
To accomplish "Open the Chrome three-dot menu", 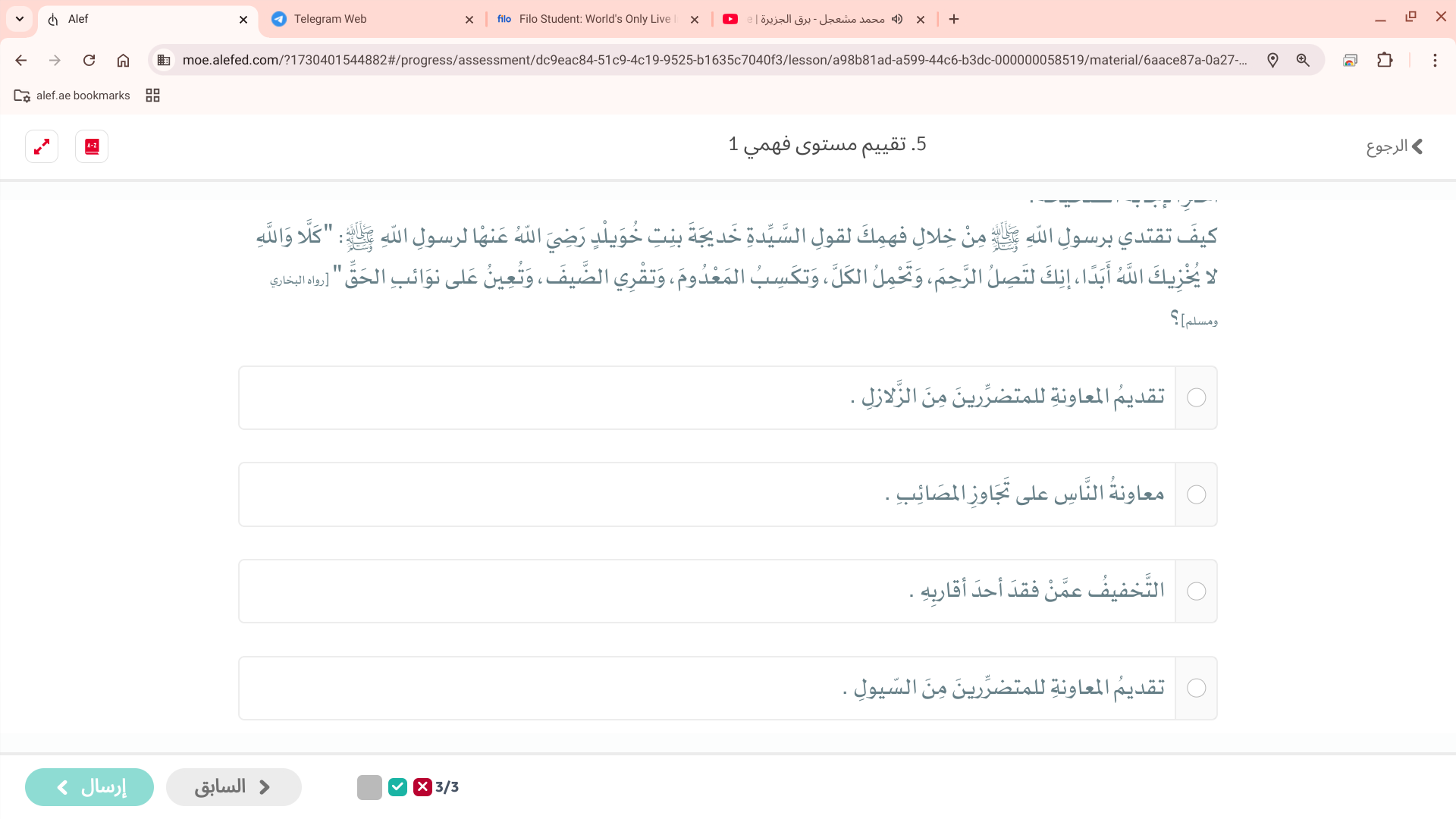I will [1435, 60].
